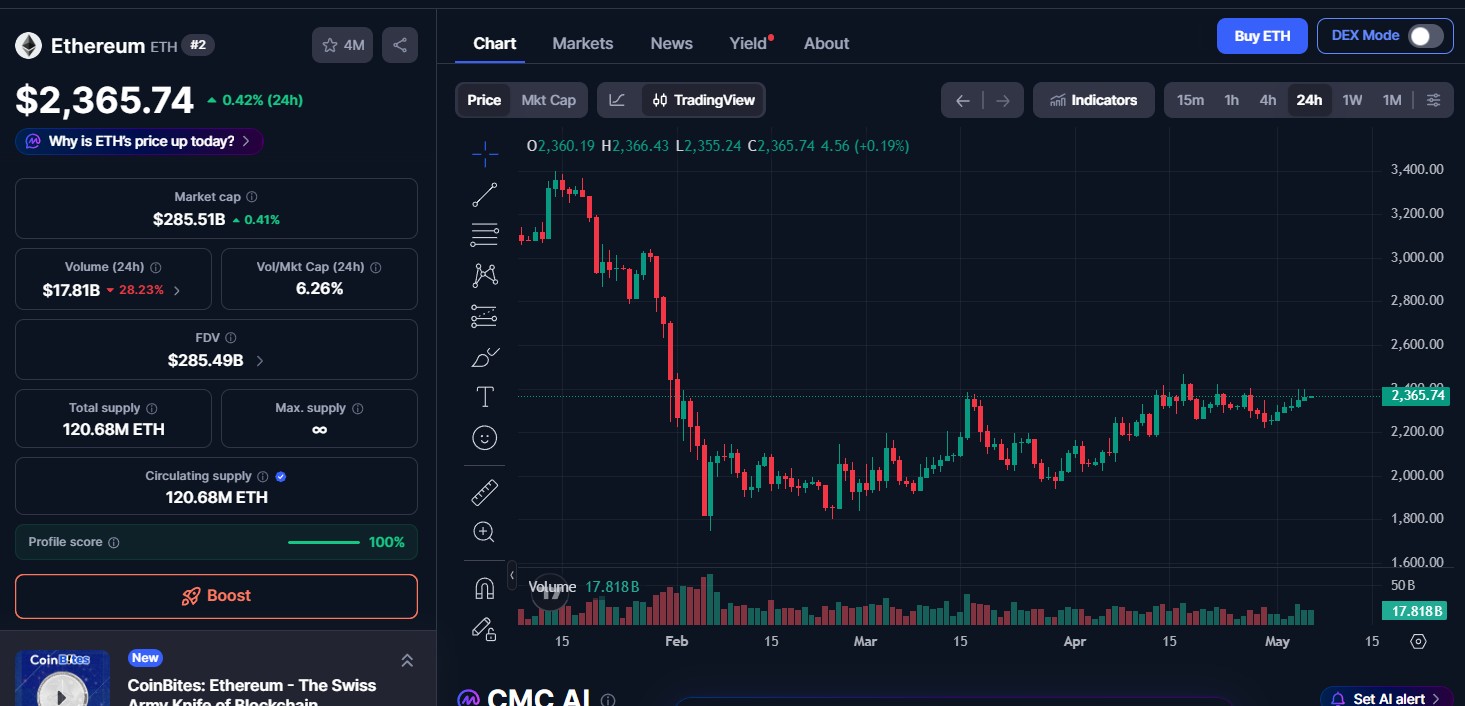Screen dimensions: 1465x706
Task: Click the Ethereum logo icon
Action: coord(28,45)
